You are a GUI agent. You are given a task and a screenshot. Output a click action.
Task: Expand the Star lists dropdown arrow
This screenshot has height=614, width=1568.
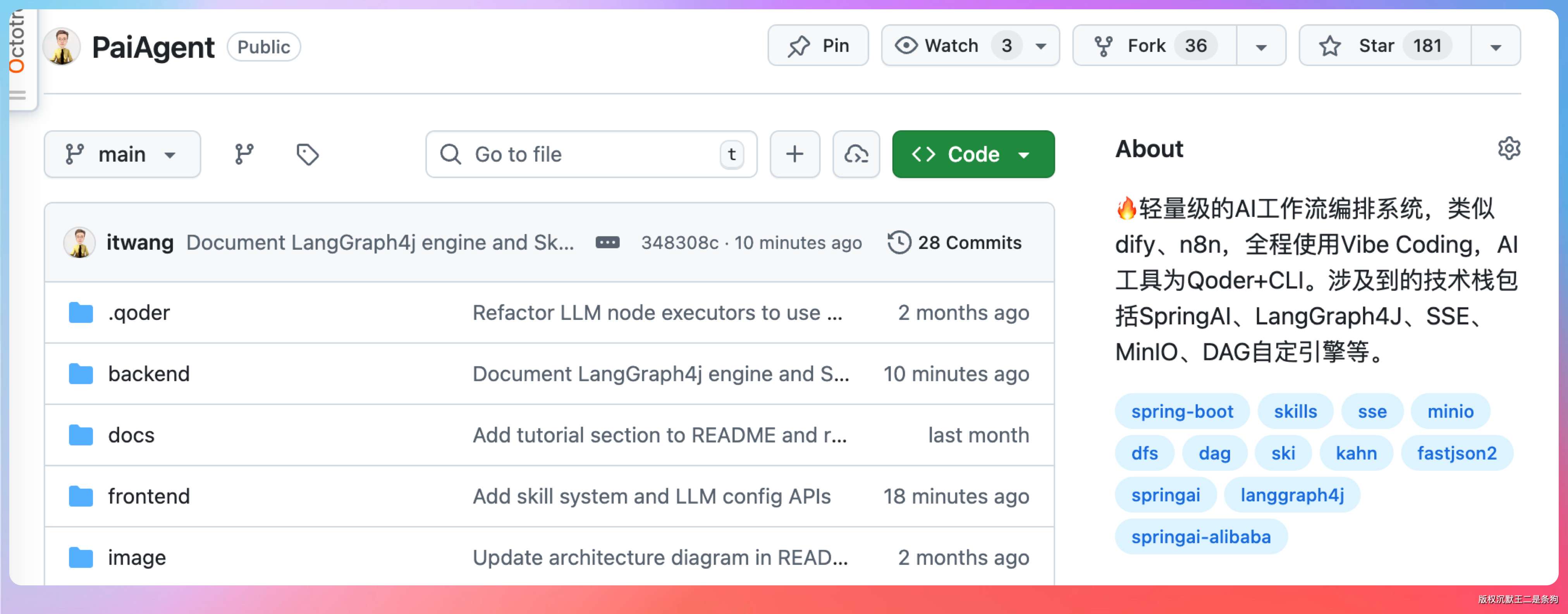[1495, 46]
